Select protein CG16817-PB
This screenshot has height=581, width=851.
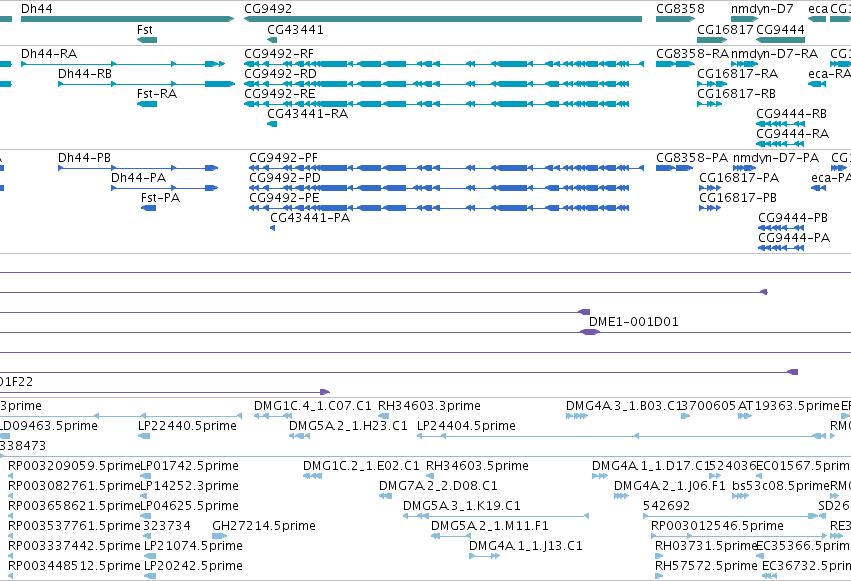click(x=710, y=208)
